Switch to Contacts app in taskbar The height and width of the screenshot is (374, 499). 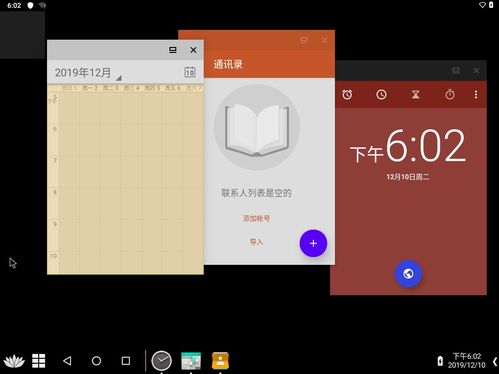pyautogui.click(x=220, y=361)
